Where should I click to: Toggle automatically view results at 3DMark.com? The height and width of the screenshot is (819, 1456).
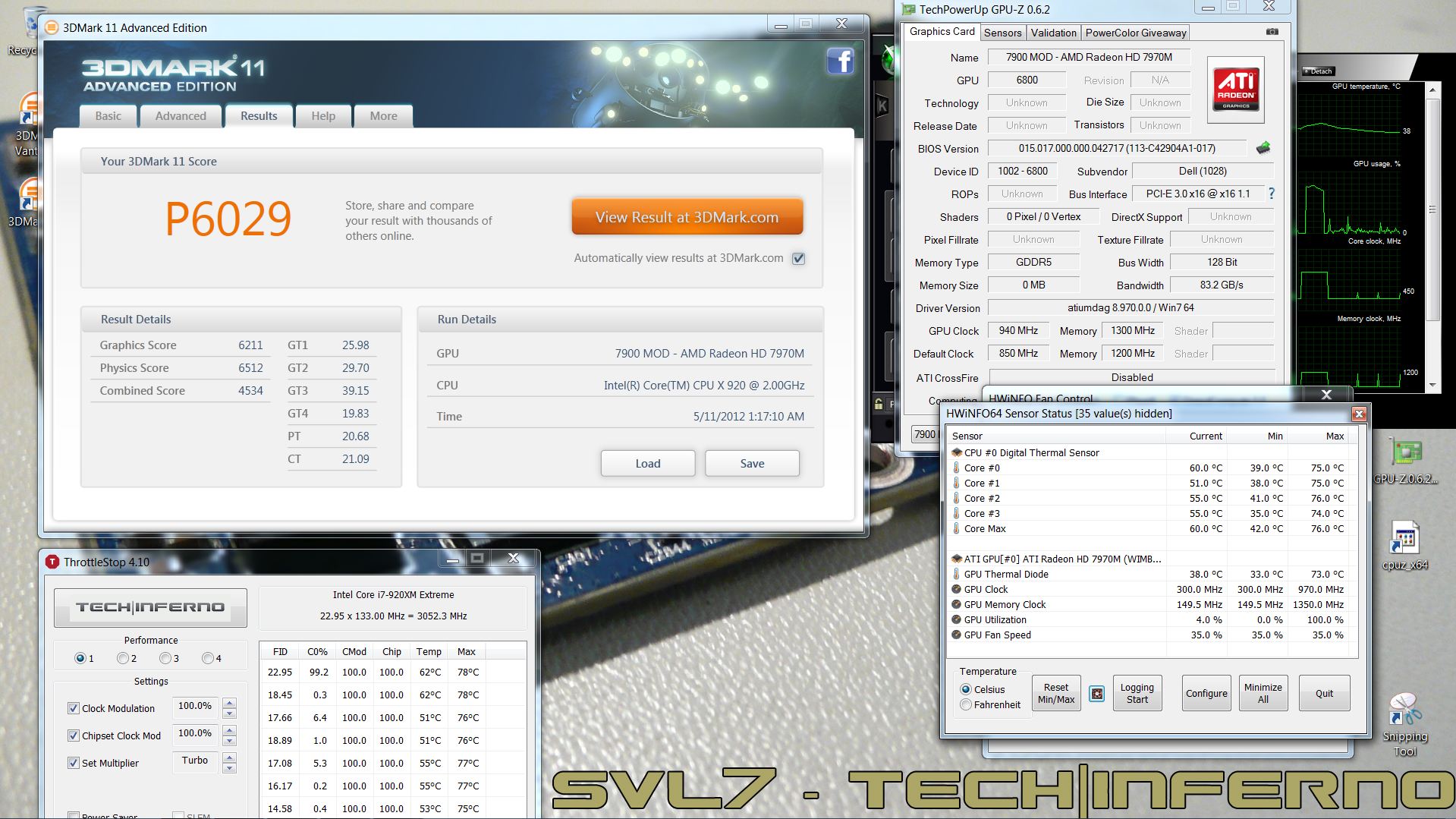pyautogui.click(x=798, y=258)
